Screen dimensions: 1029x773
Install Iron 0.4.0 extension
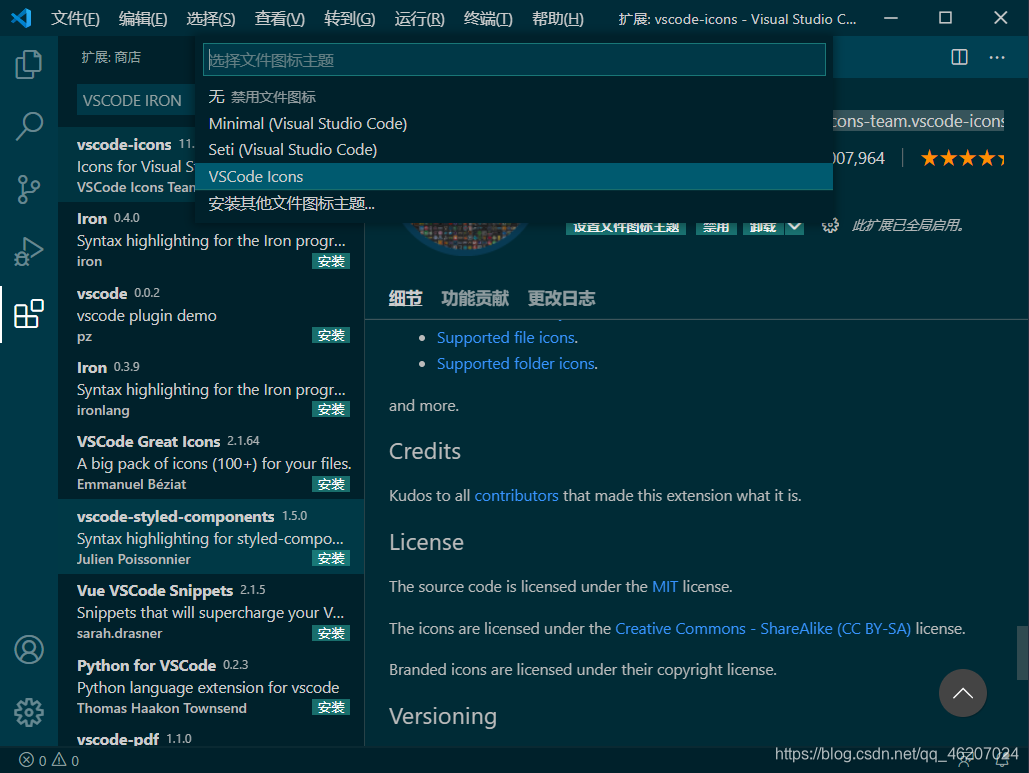331,261
